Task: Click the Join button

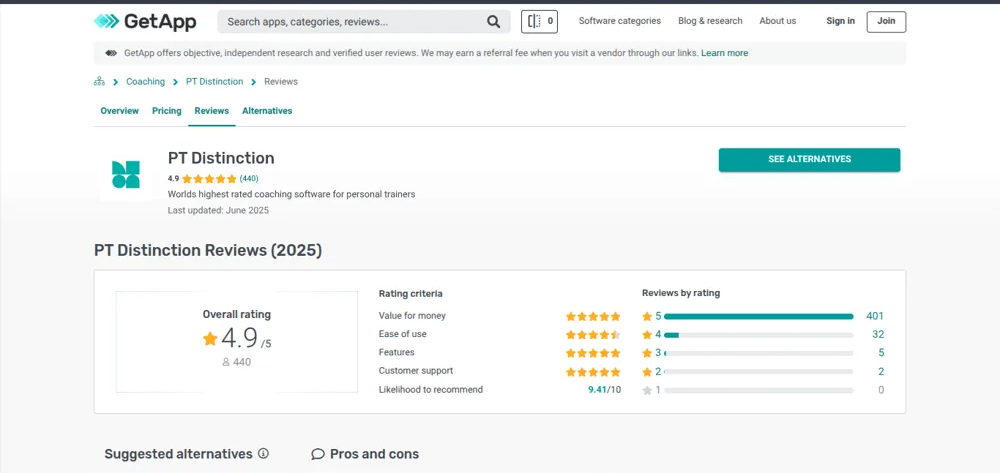Action: click(886, 22)
